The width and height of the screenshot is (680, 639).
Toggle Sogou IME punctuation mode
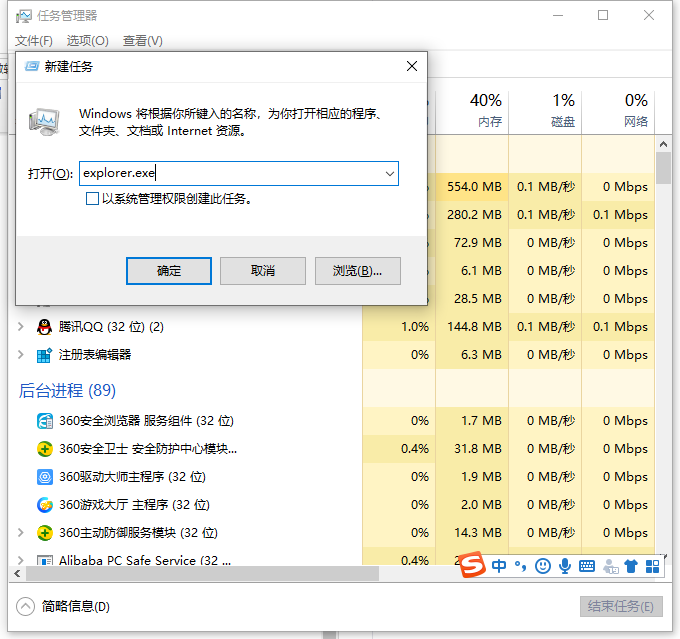[521, 566]
